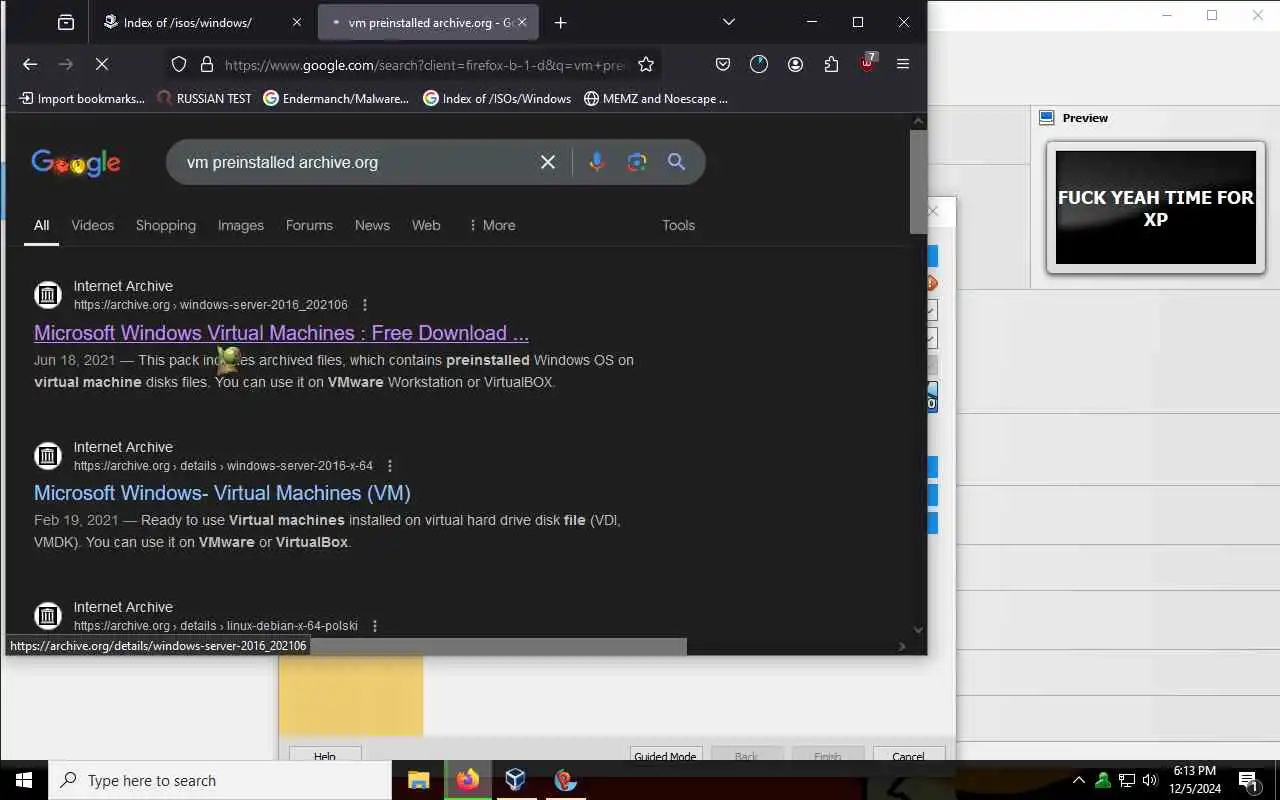The width and height of the screenshot is (1280, 800).
Task: Open the 'Index of /ISOs/Windows' bookmark
Action: point(497,98)
